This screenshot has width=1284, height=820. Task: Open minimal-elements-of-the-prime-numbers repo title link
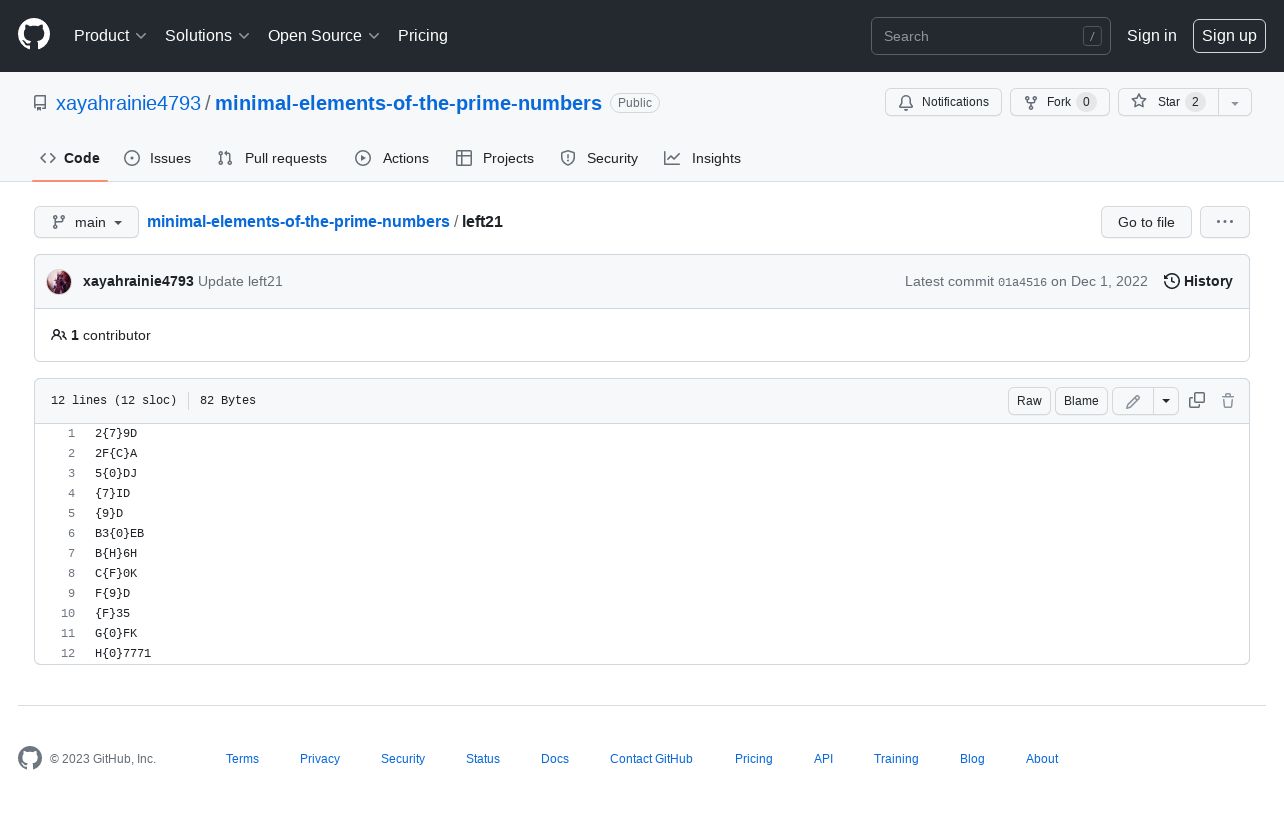[408, 103]
